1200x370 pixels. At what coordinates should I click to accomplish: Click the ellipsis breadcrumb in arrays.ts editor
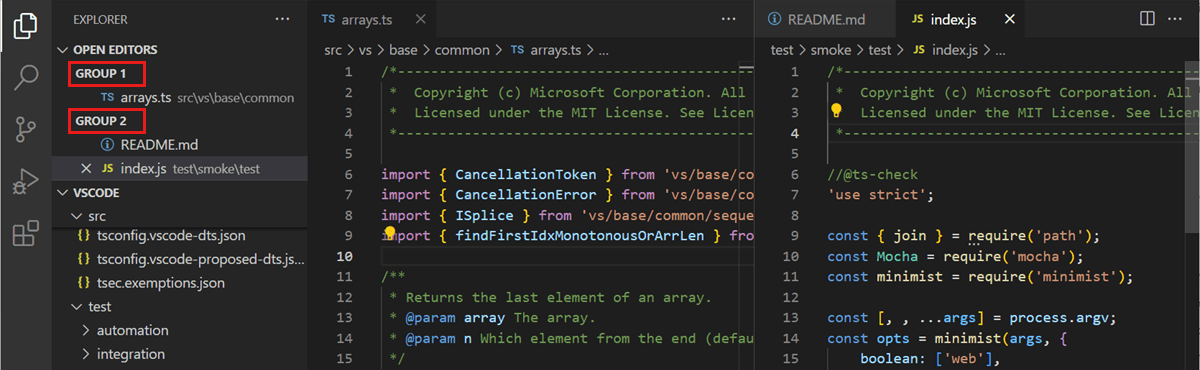(603, 49)
